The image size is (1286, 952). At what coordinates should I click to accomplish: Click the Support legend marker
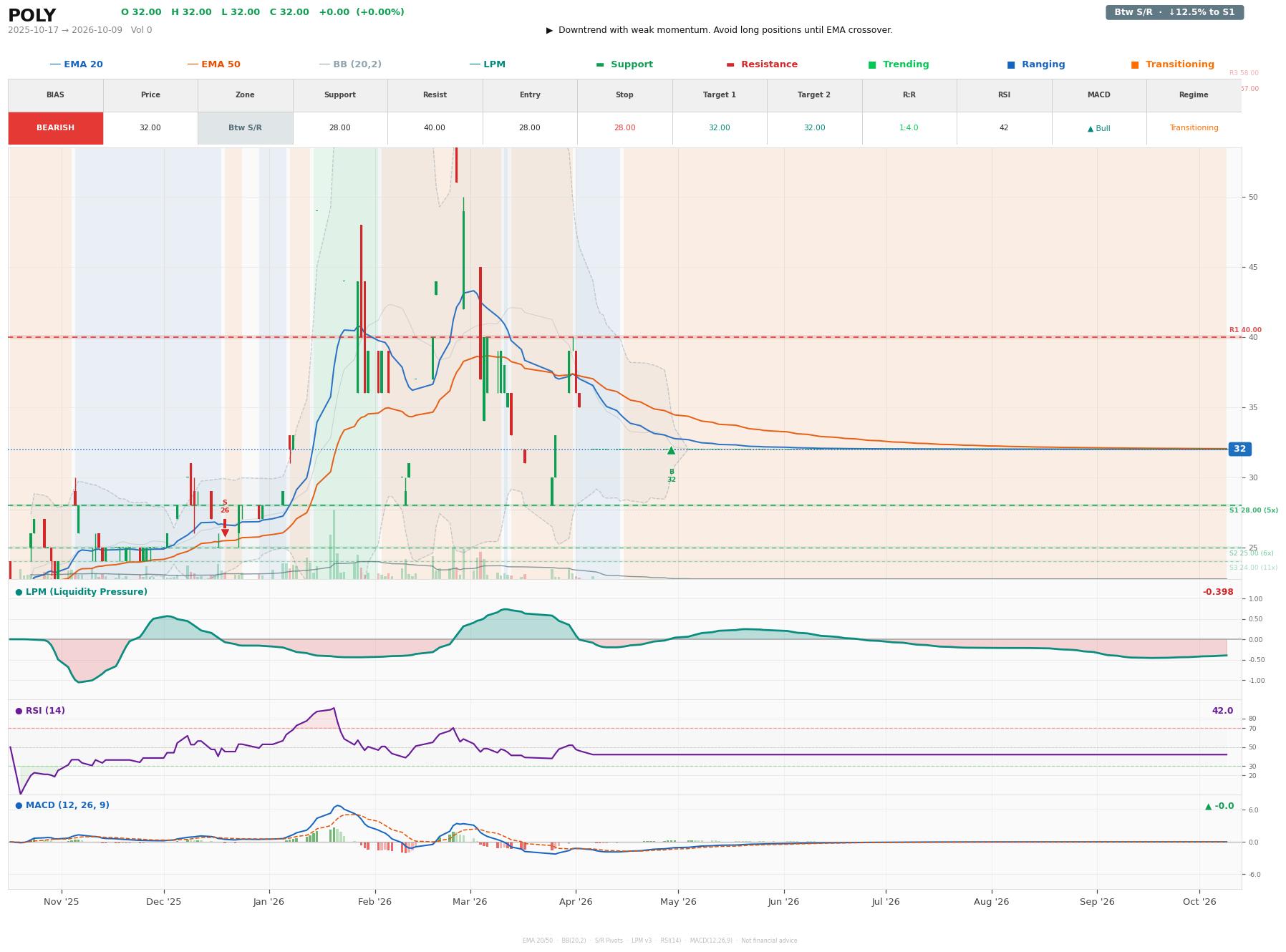pyautogui.click(x=600, y=64)
